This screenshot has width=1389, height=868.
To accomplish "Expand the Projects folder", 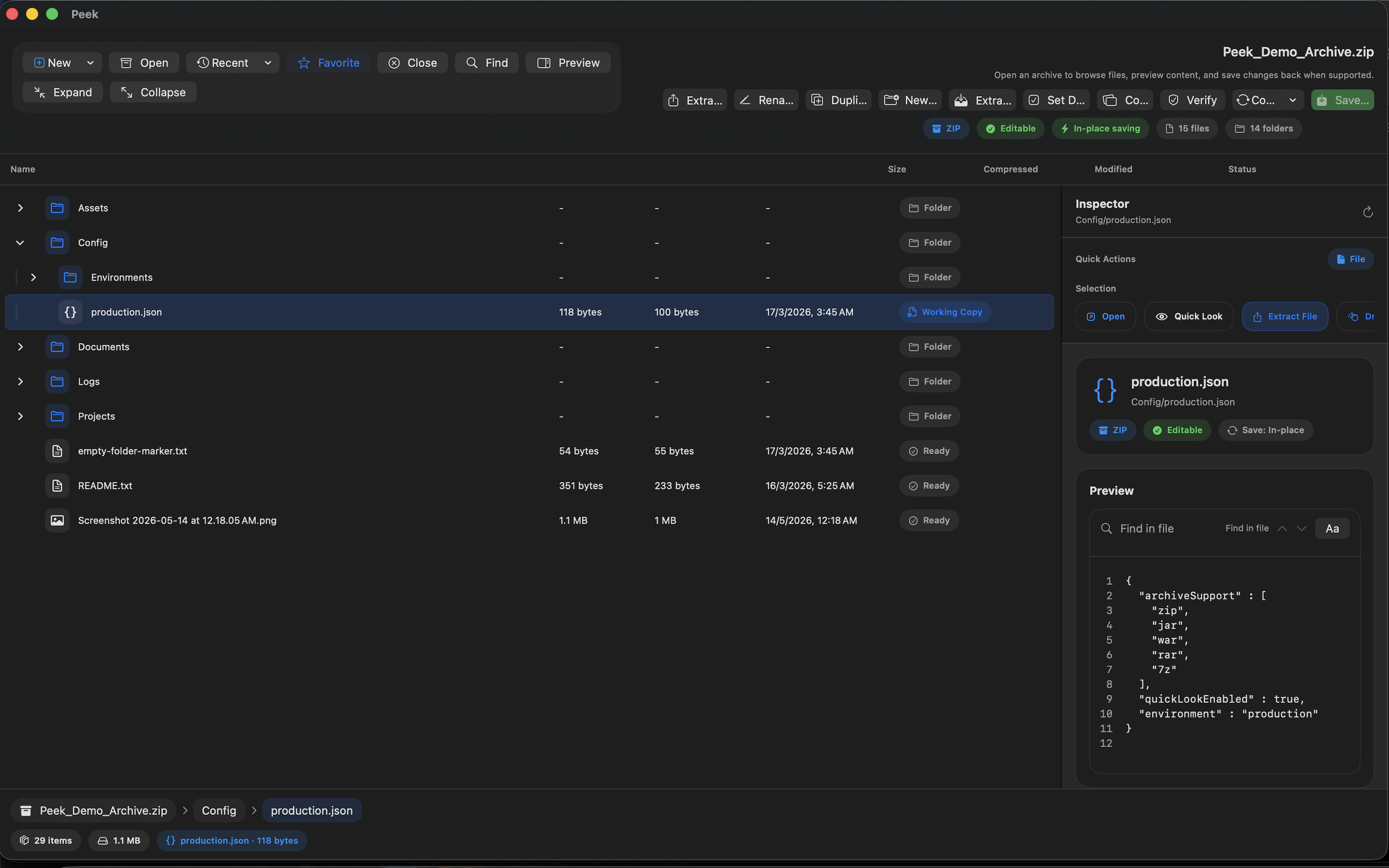I will click(x=20, y=416).
